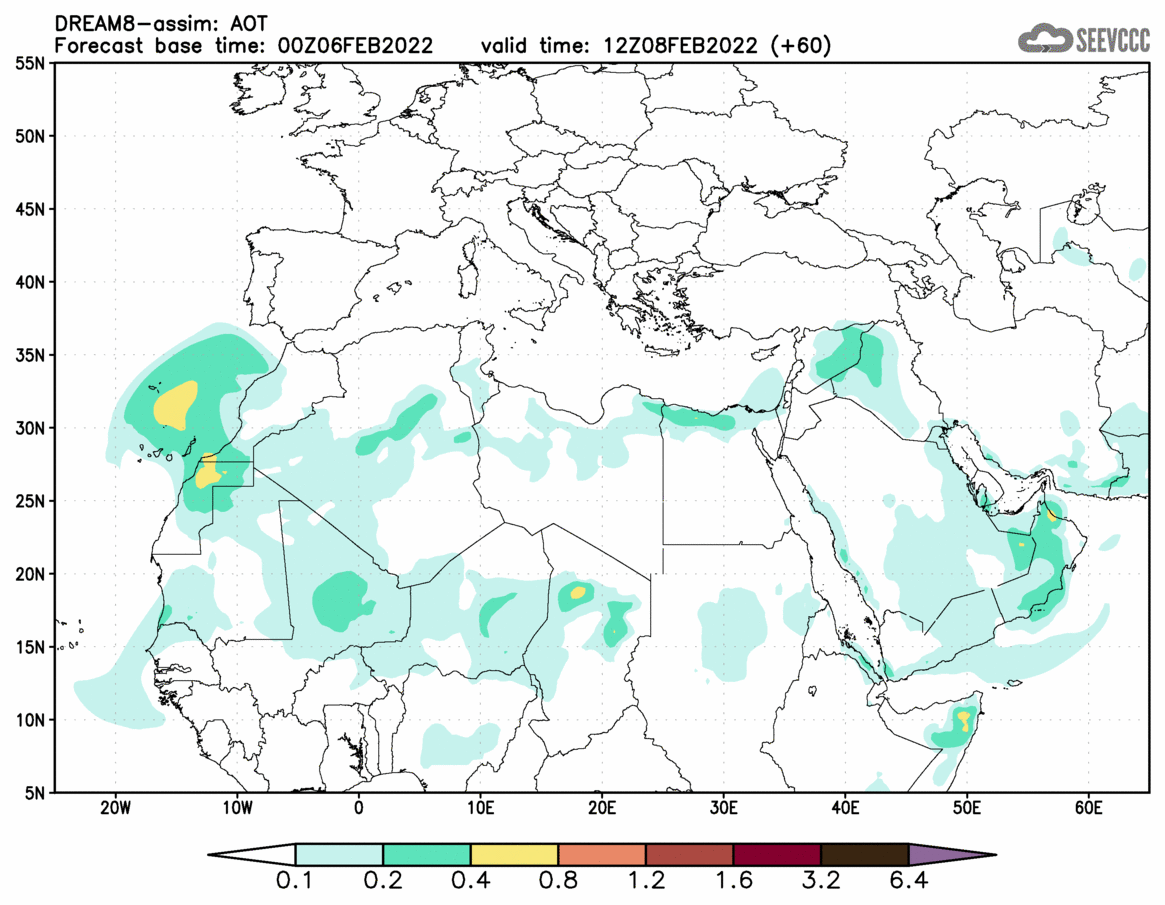Click the yellow AOT patch over Somalia
This screenshot has width=1165, height=905.
[964, 719]
